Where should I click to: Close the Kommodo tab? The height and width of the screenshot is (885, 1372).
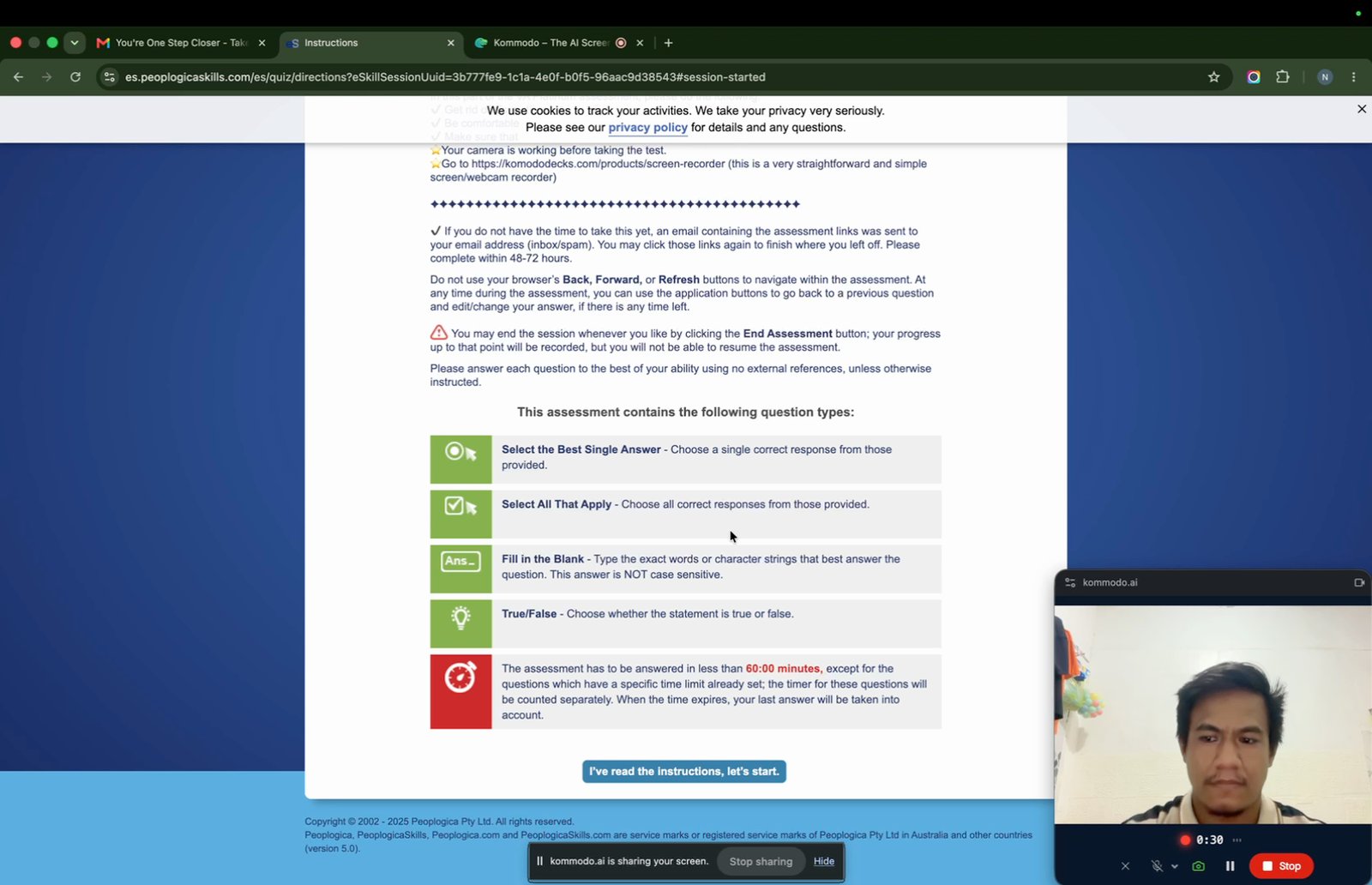640,43
